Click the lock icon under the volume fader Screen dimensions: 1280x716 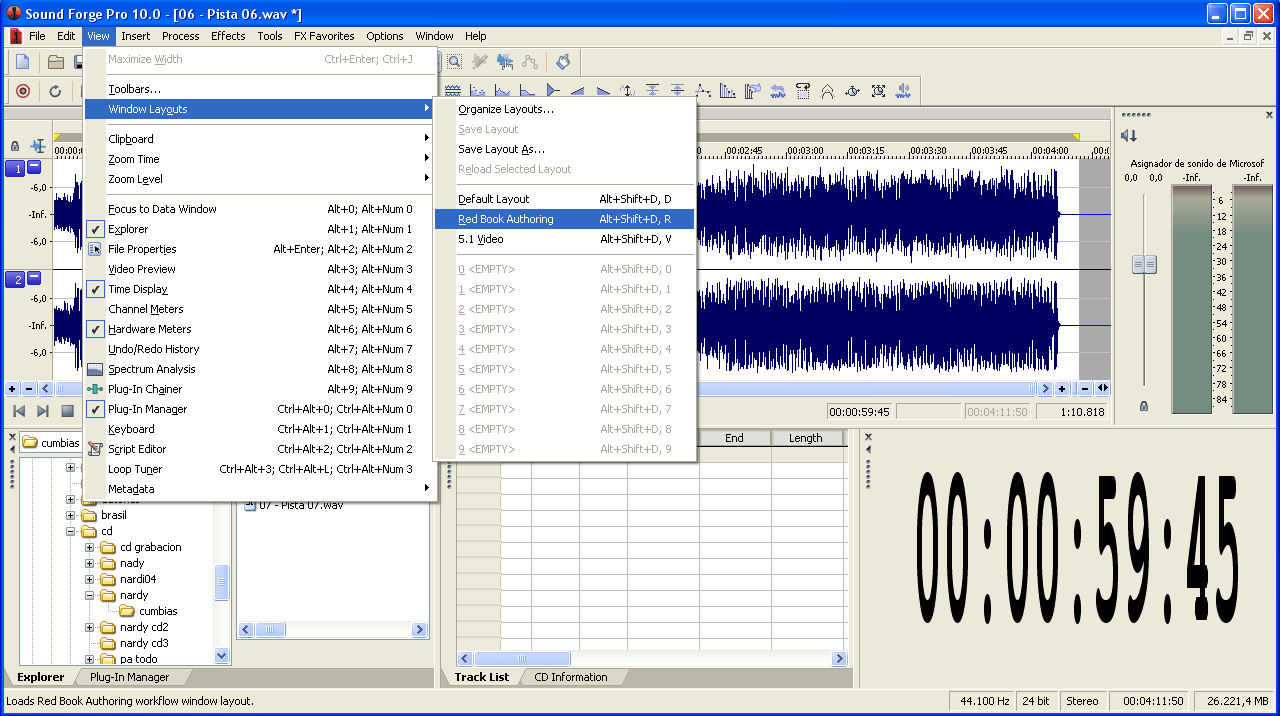click(1144, 406)
